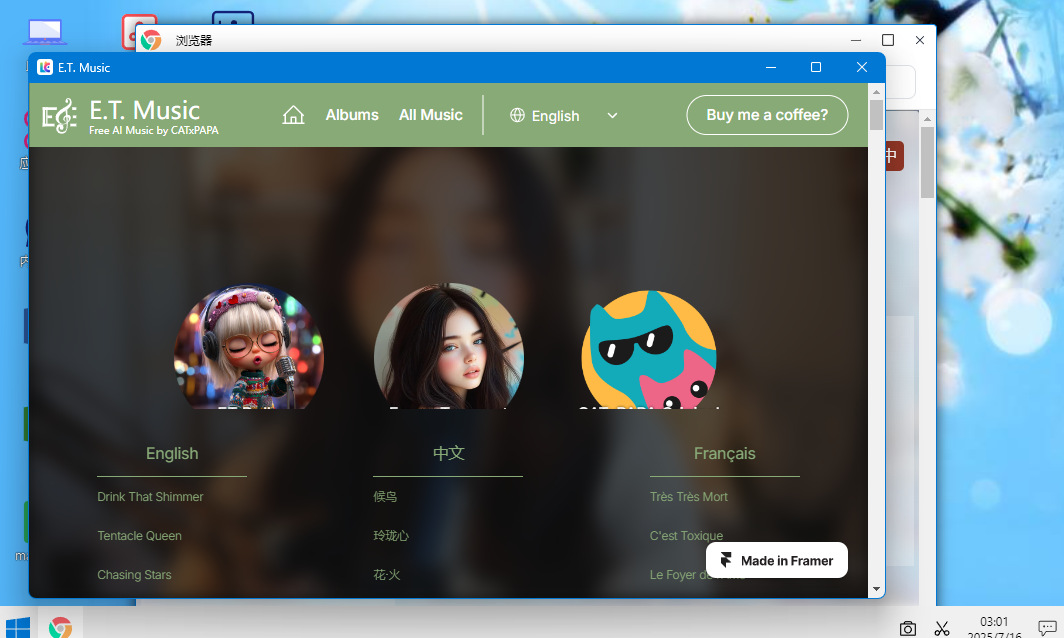This screenshot has height=638, width=1064.
Task: Expand the English language dropdown chevron
Action: pyautogui.click(x=612, y=115)
